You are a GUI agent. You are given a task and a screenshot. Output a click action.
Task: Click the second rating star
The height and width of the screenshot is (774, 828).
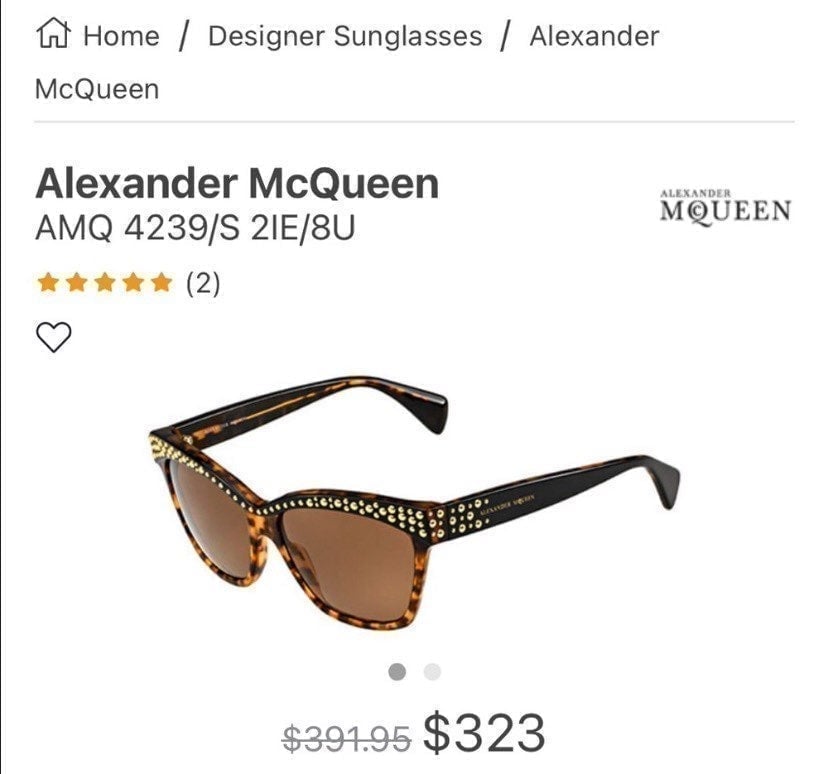click(77, 282)
